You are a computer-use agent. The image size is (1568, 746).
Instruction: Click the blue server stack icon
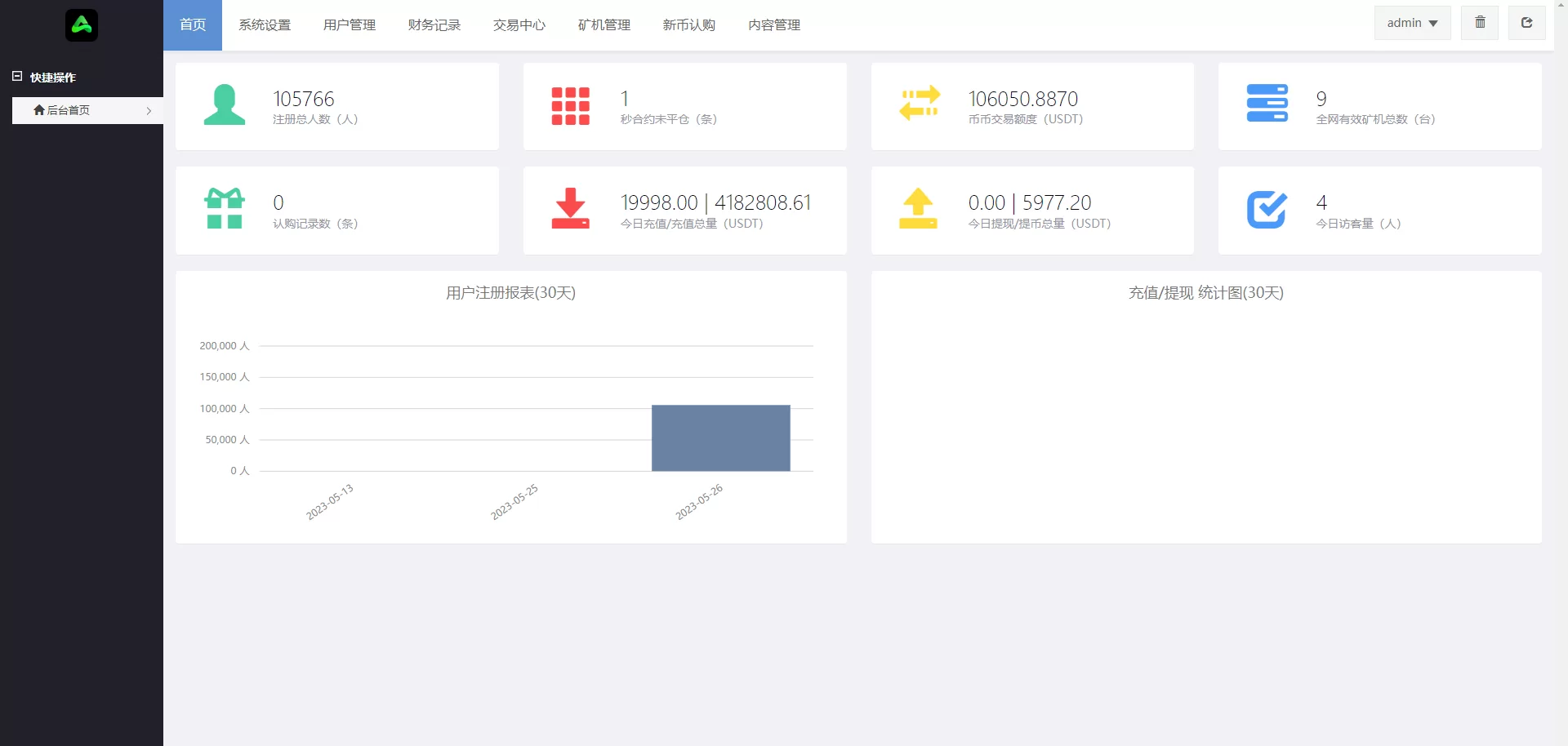pos(1267,104)
